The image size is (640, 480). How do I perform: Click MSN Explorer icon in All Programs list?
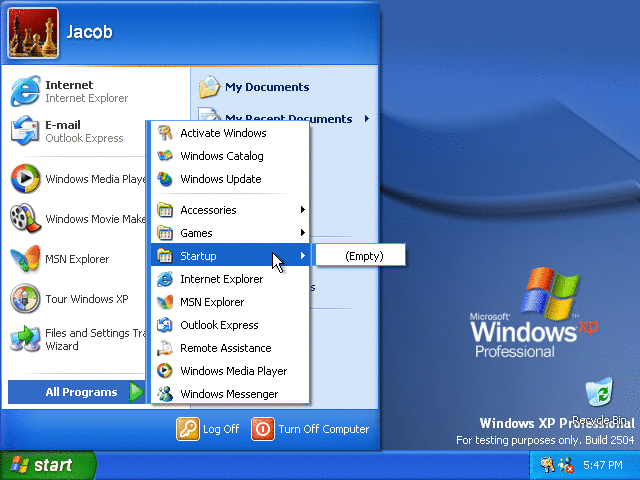tap(165, 302)
